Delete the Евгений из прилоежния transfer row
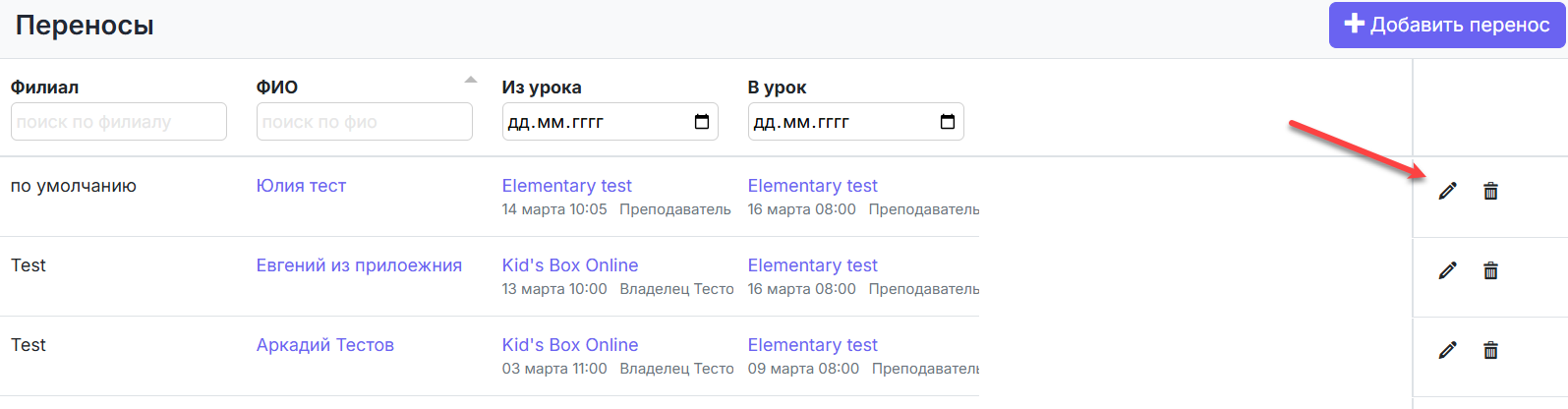 point(1490,270)
